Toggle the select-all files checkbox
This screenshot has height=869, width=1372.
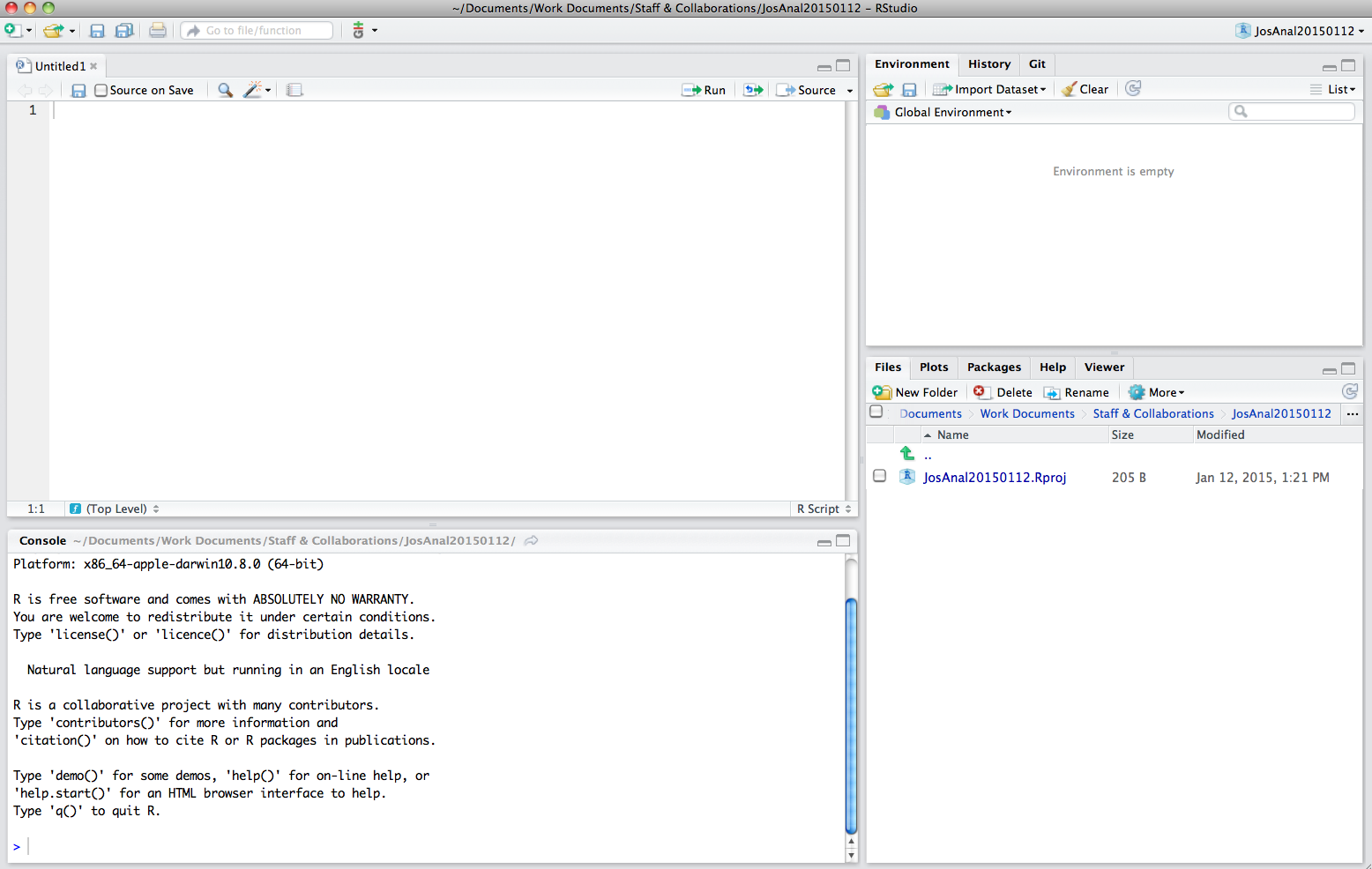tap(876, 412)
